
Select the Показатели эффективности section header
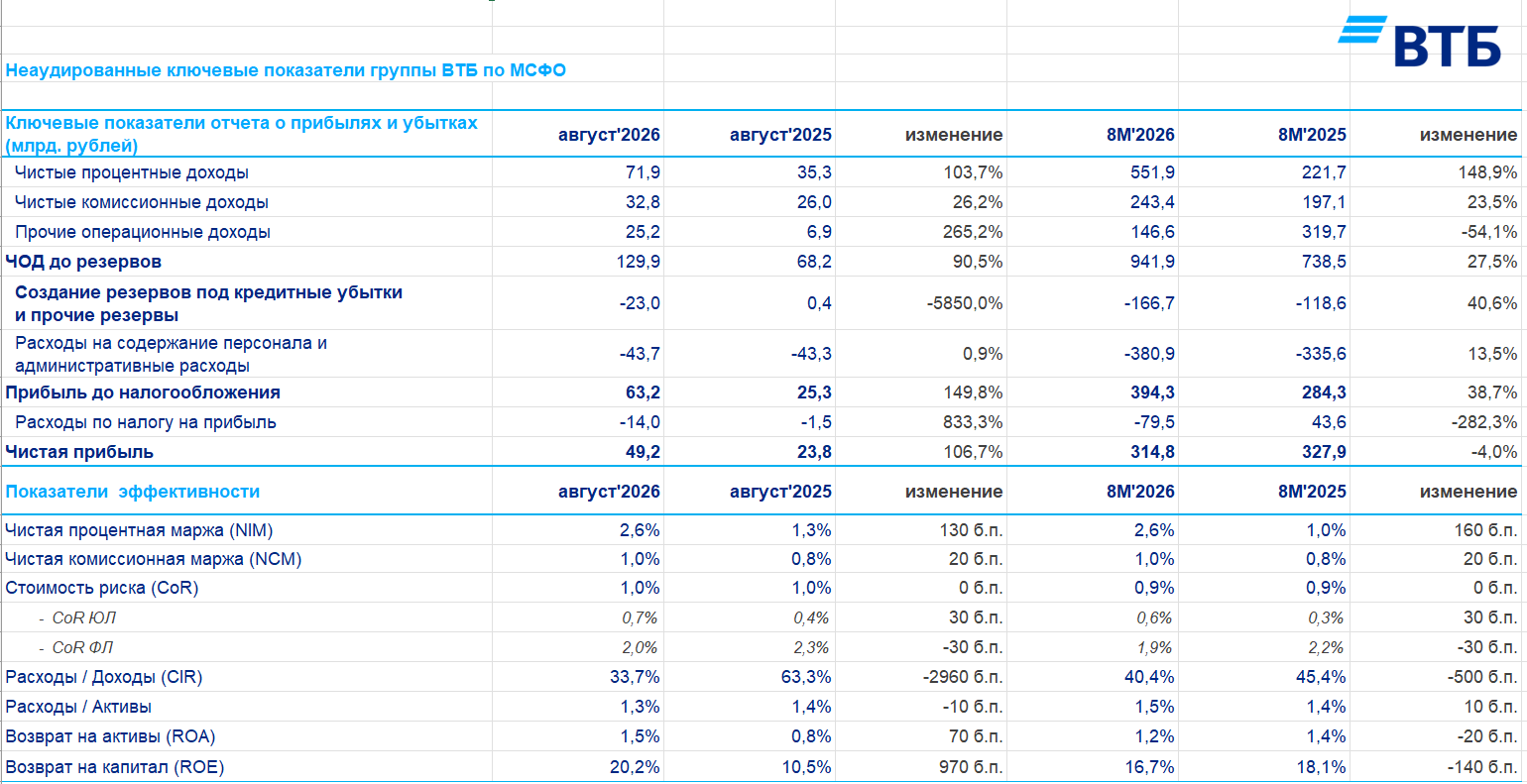pyautogui.click(x=133, y=492)
